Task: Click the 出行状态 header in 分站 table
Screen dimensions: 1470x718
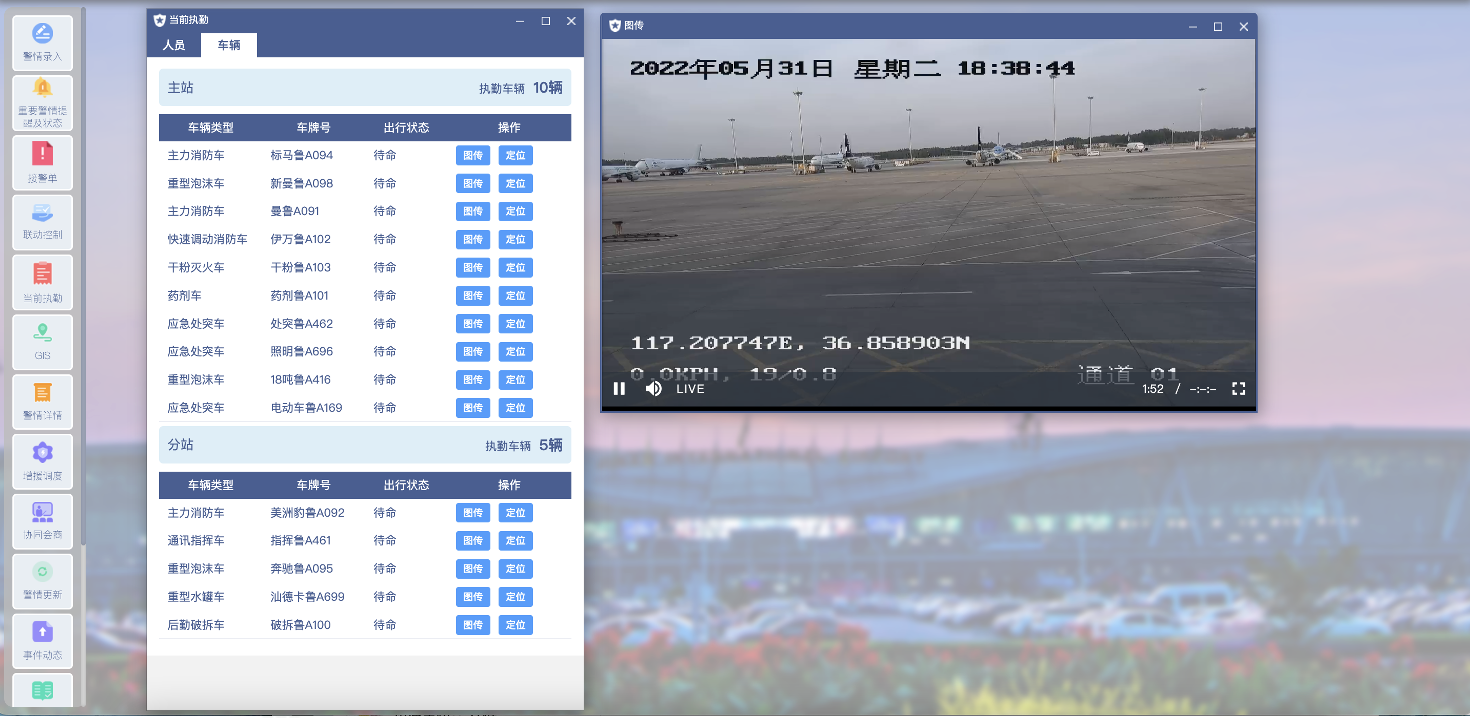Action: tap(406, 485)
